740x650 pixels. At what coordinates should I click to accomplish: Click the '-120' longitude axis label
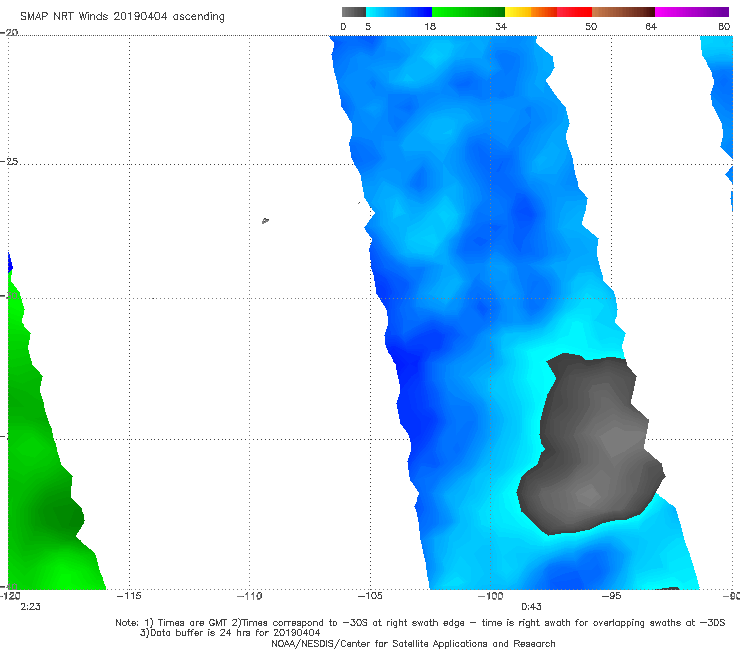tap(10, 596)
